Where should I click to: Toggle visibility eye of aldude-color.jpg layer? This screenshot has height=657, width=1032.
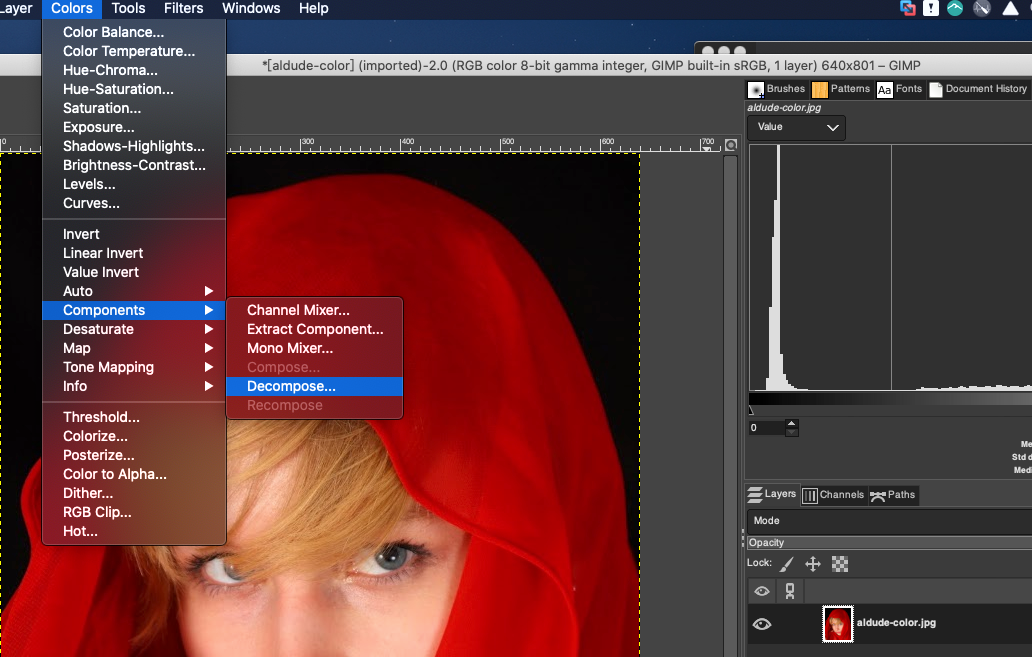click(762, 624)
